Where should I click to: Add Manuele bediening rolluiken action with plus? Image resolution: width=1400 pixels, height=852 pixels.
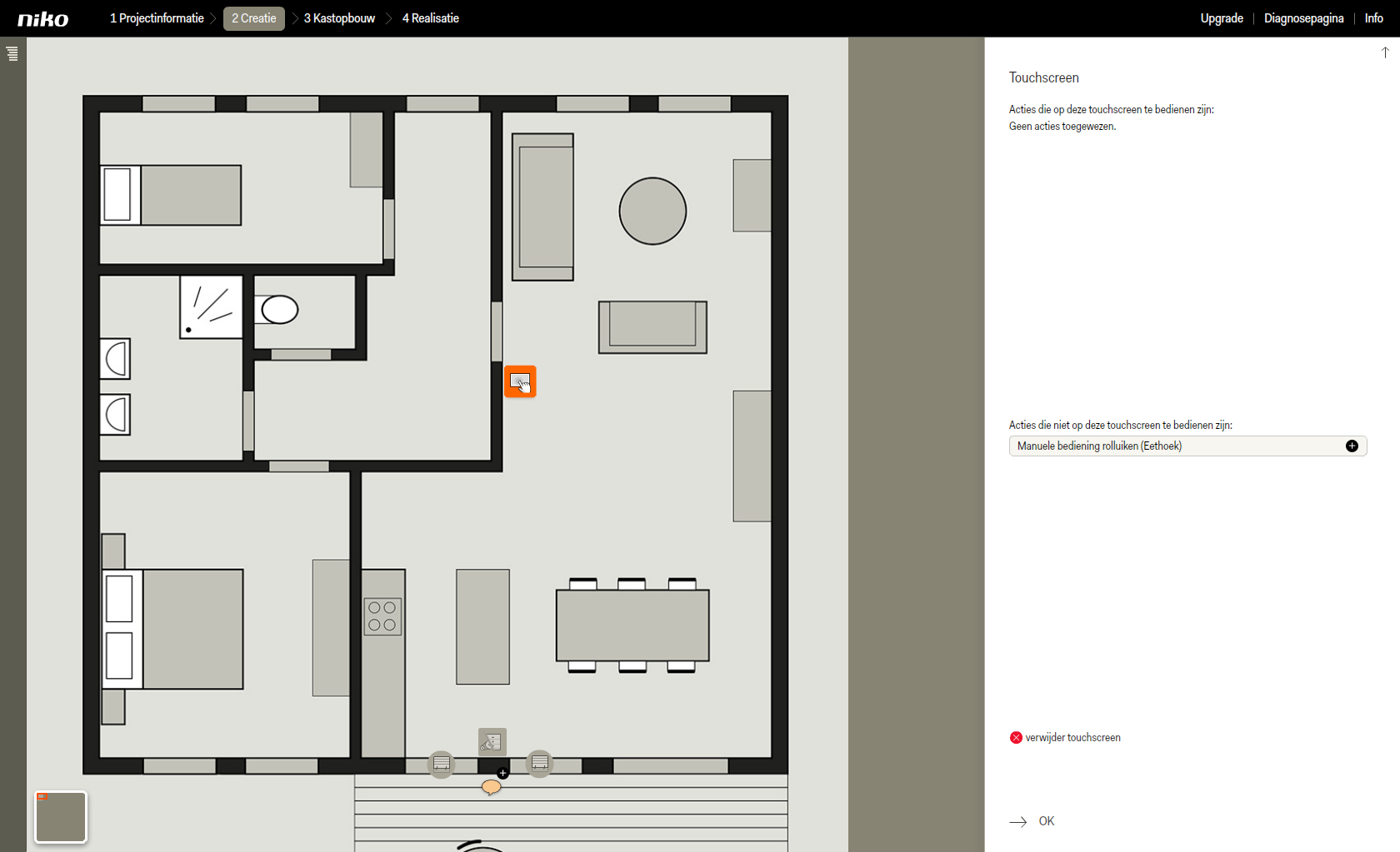[1352, 446]
